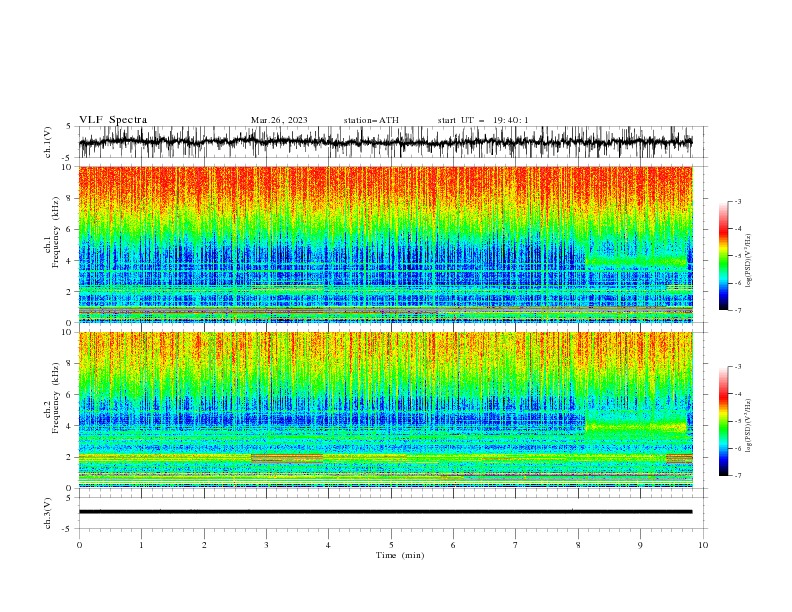The width and height of the screenshot is (792, 612).
Task: Click the time axis tick label "7"
Action: point(516,545)
